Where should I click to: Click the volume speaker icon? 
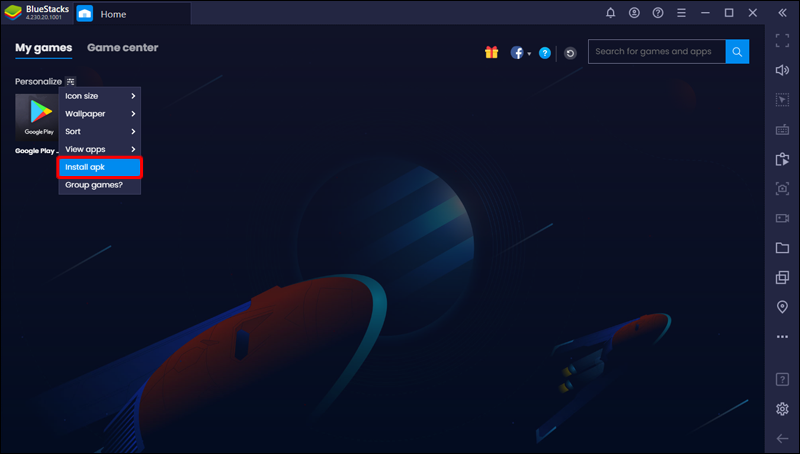(782, 70)
